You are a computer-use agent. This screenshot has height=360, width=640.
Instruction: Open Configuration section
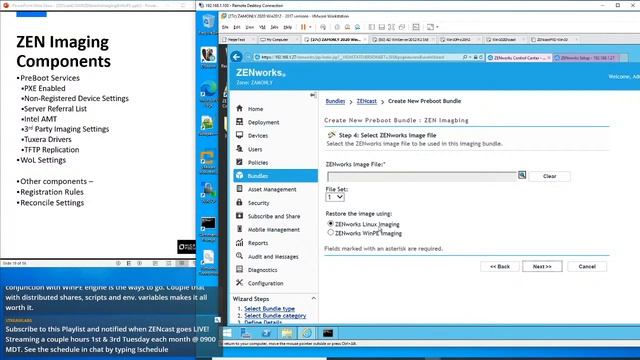point(266,283)
